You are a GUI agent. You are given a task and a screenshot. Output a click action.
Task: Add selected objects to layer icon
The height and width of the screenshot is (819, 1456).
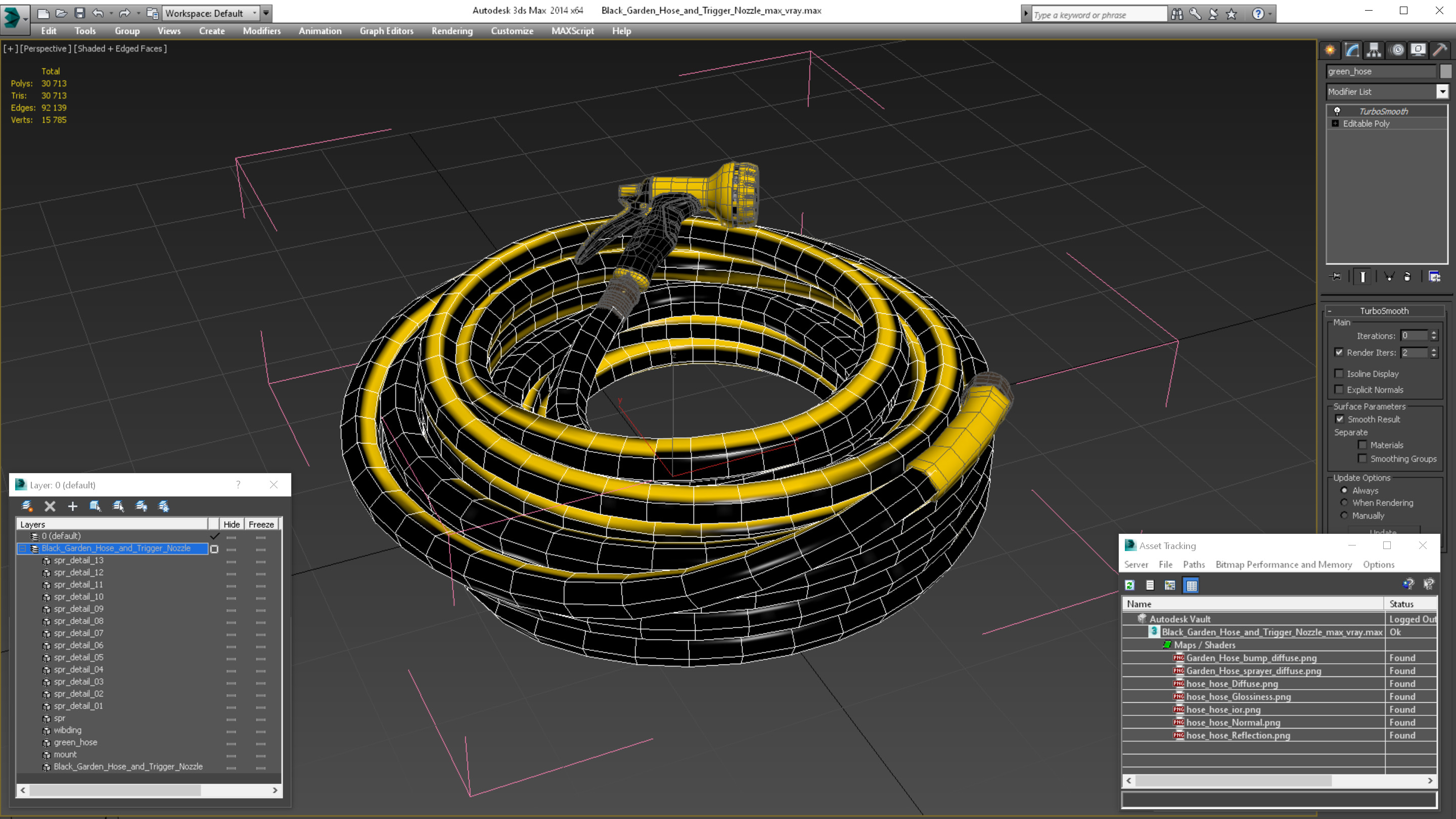point(72,506)
